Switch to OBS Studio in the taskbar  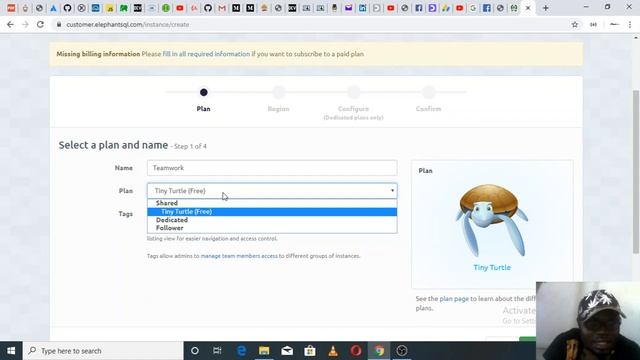click(402, 351)
